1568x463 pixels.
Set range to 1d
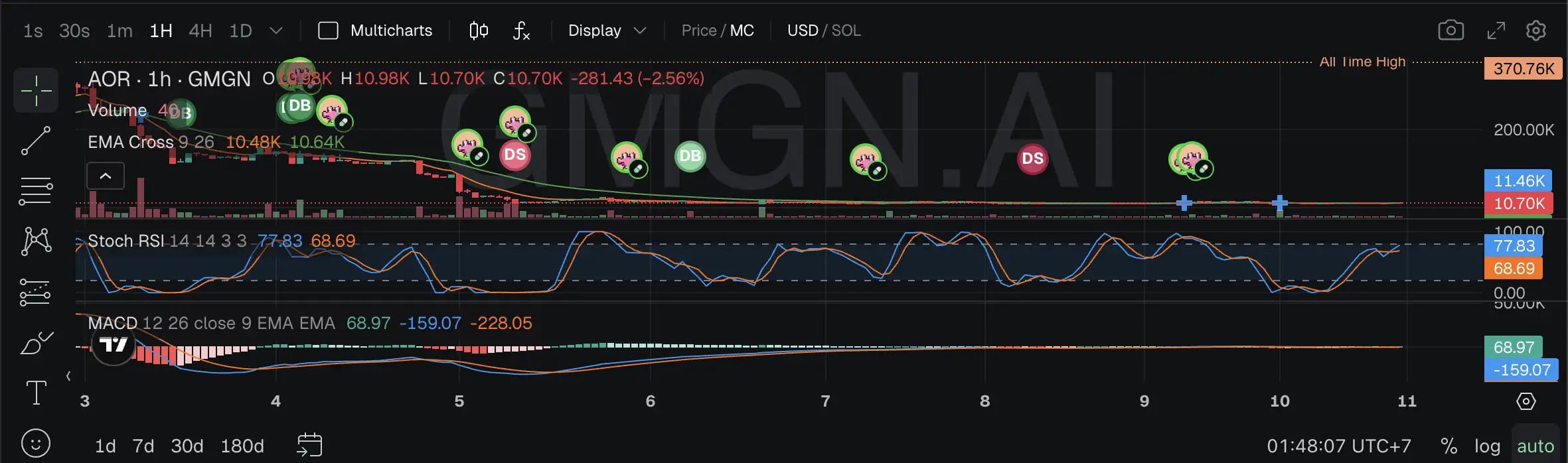[105, 446]
